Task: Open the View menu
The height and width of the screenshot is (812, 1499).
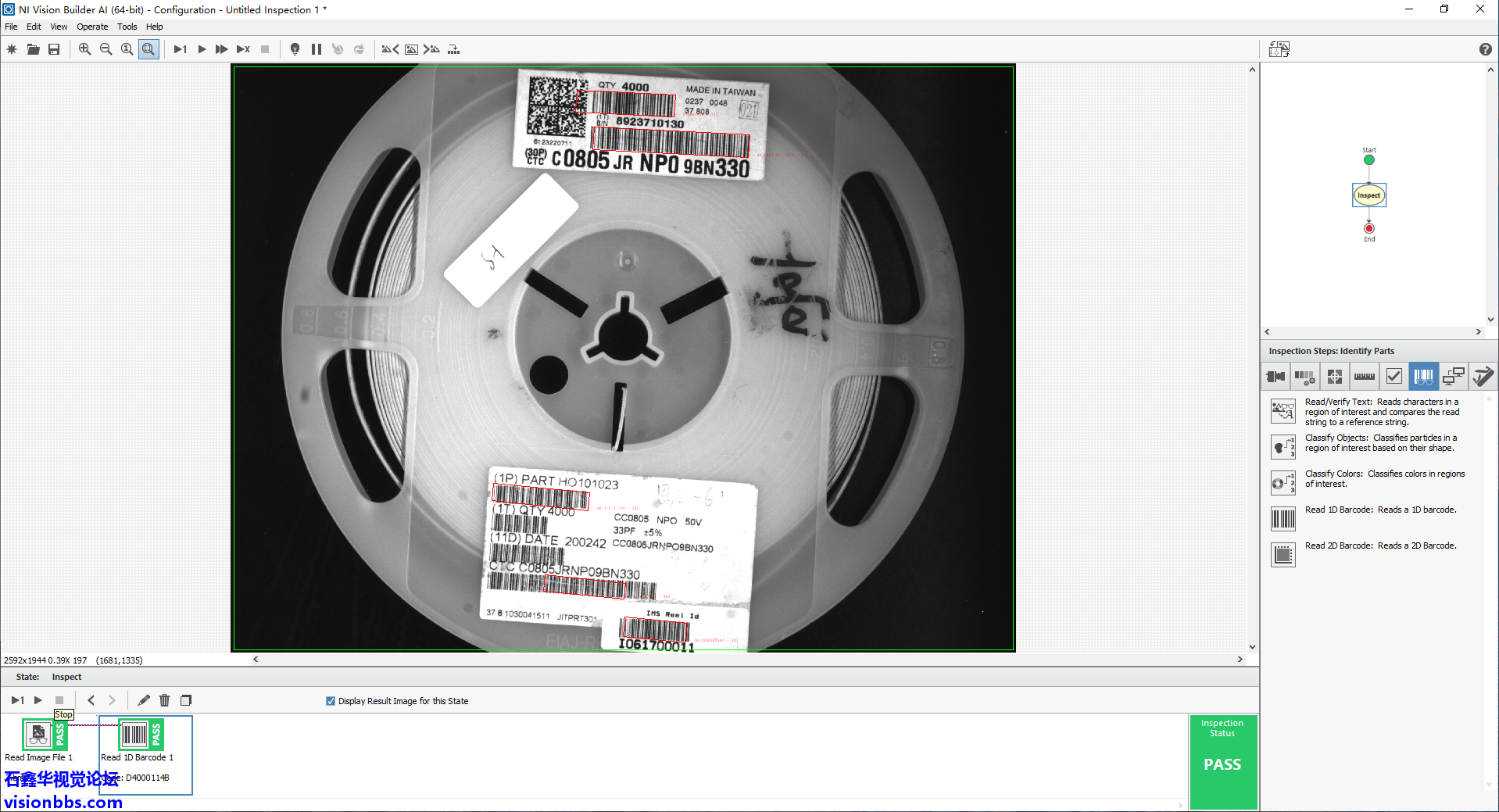Action: tap(59, 27)
